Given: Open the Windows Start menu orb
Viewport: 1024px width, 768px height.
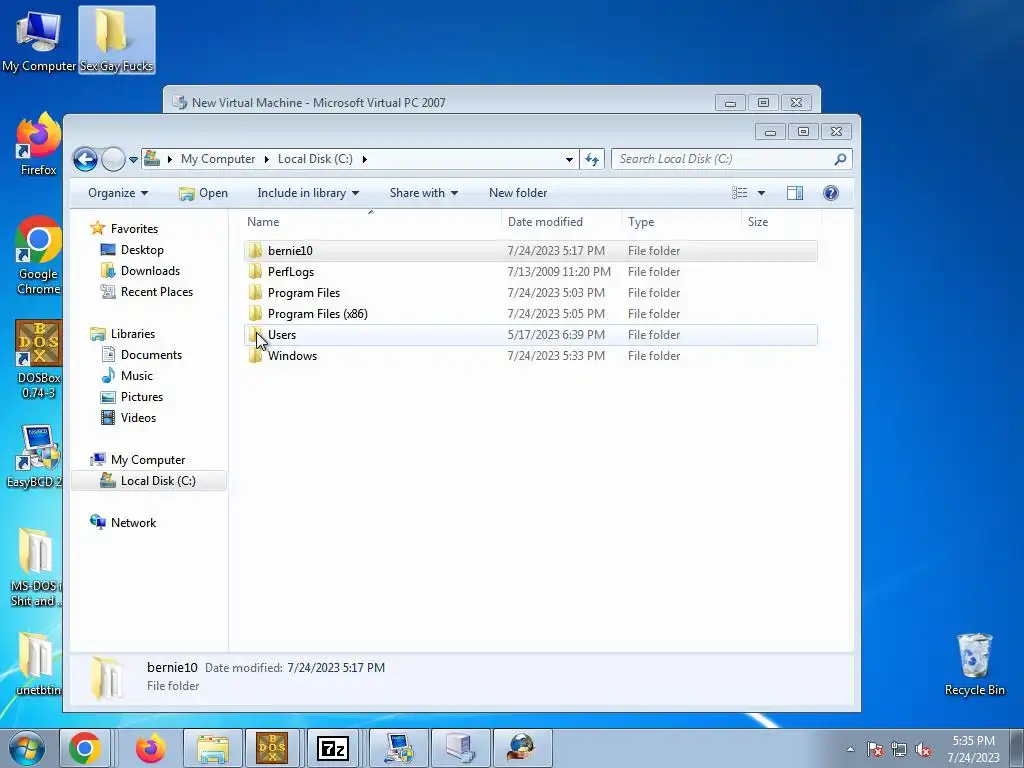Looking at the screenshot, I should point(27,748).
